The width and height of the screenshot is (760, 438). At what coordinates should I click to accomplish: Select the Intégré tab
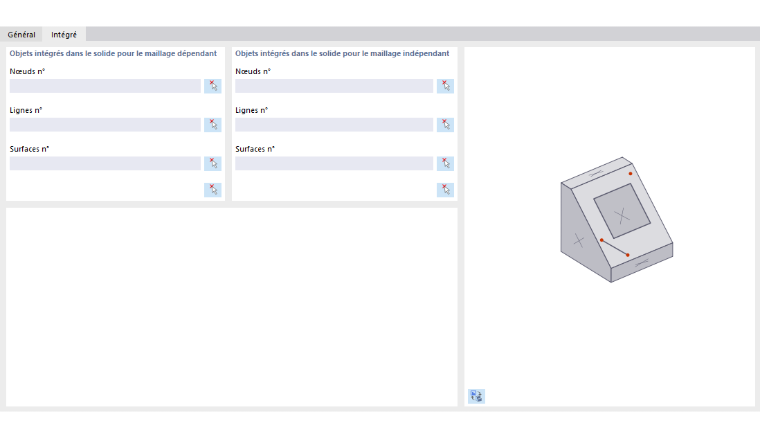(x=64, y=34)
